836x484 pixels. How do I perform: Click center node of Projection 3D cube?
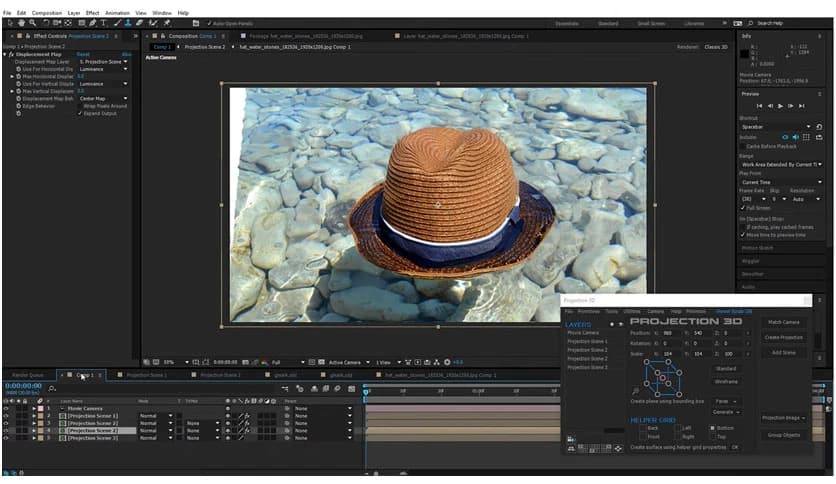(x=663, y=378)
